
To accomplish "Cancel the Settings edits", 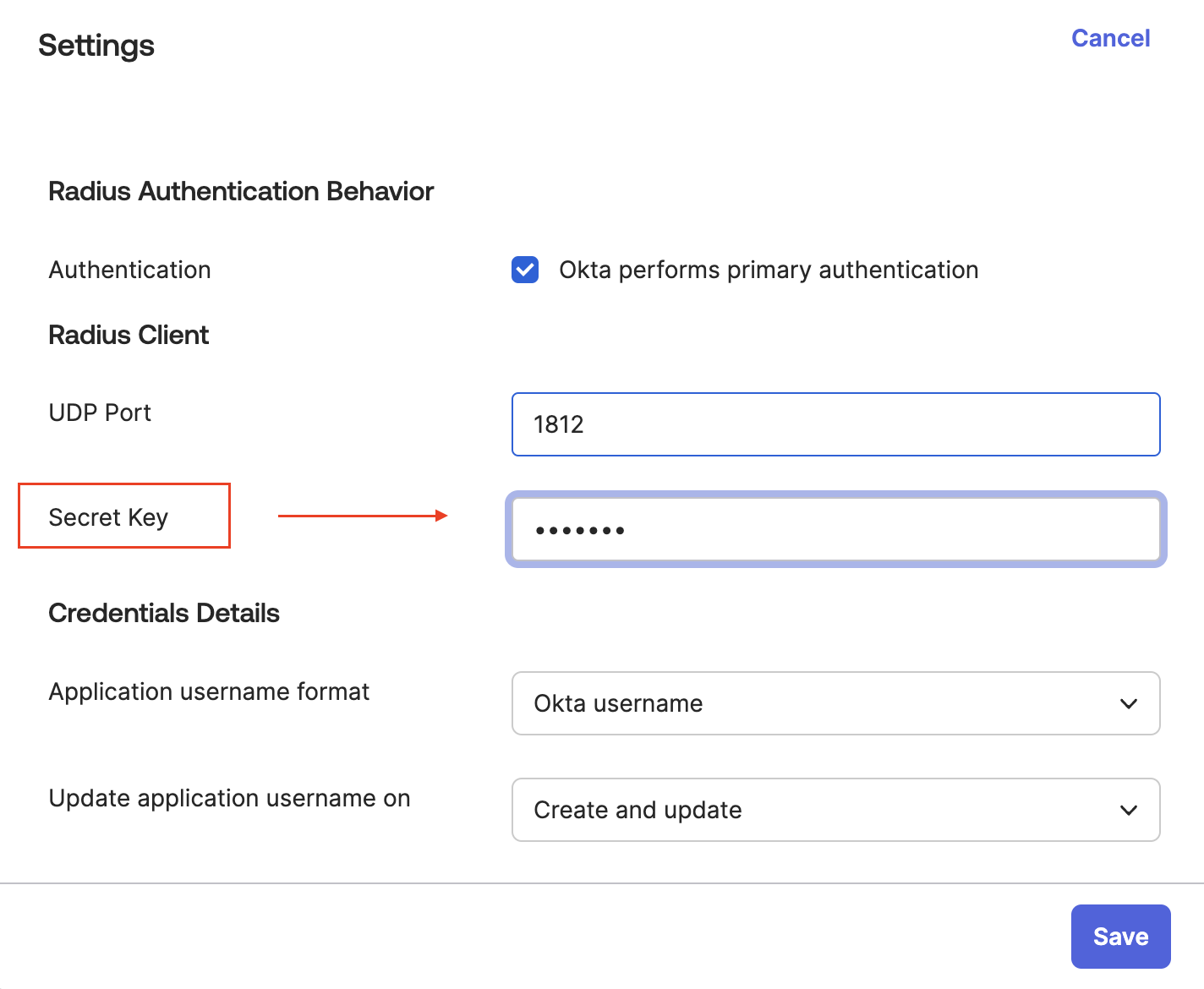I will [x=1110, y=38].
